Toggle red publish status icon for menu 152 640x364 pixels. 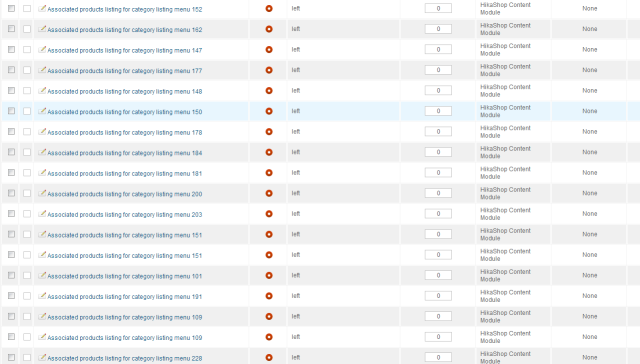269,9
